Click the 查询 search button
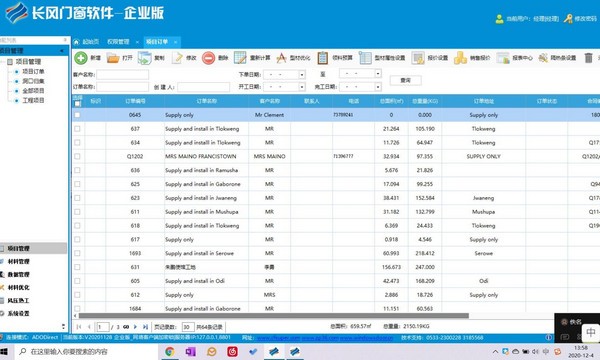Viewport: 600px width, 360px height. [406, 80]
